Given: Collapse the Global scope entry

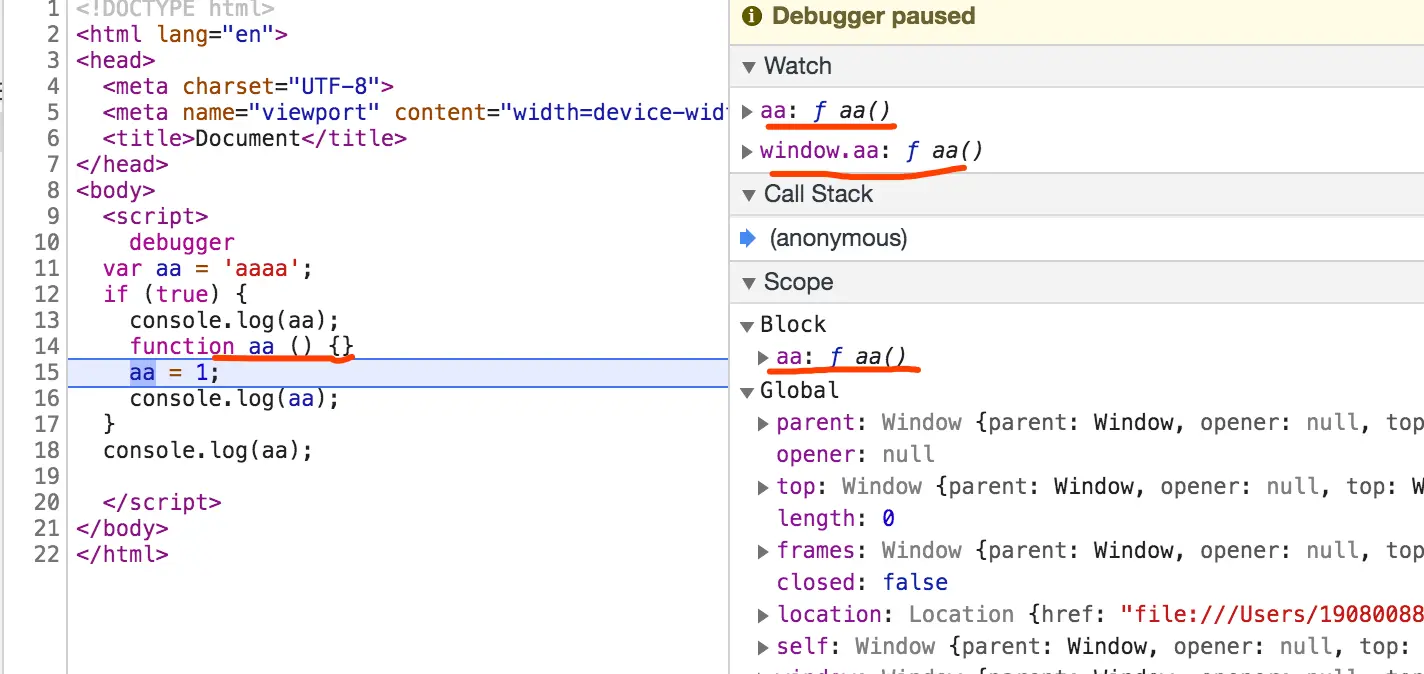Looking at the screenshot, I should coord(748,390).
